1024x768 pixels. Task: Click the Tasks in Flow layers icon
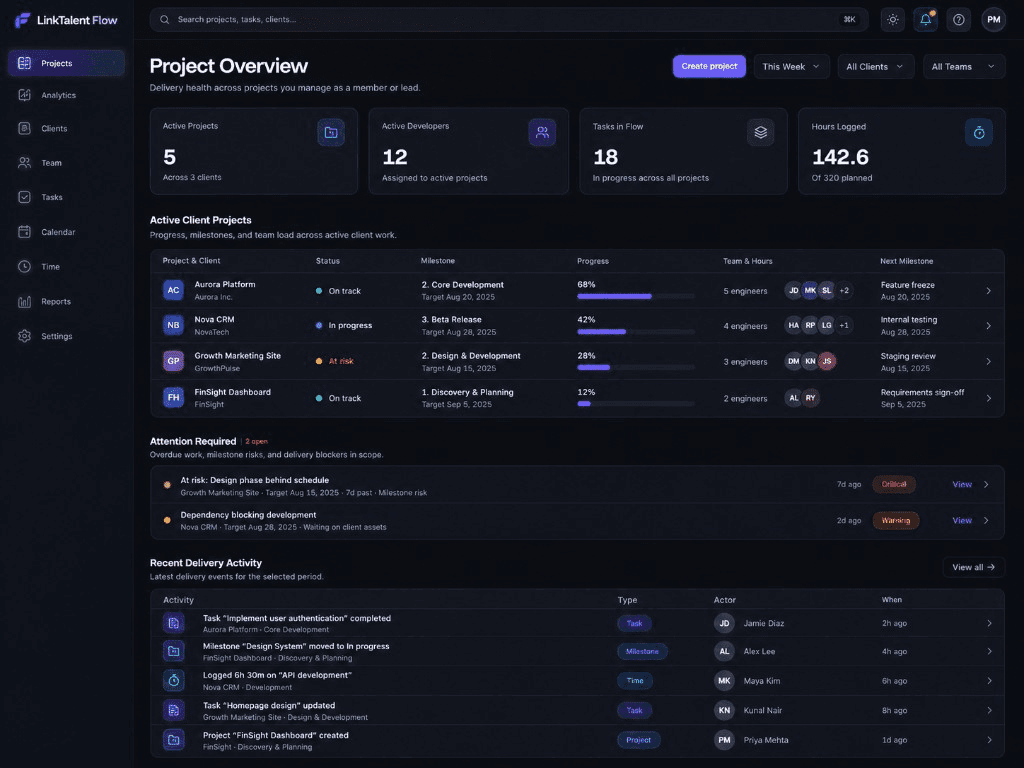coord(761,133)
